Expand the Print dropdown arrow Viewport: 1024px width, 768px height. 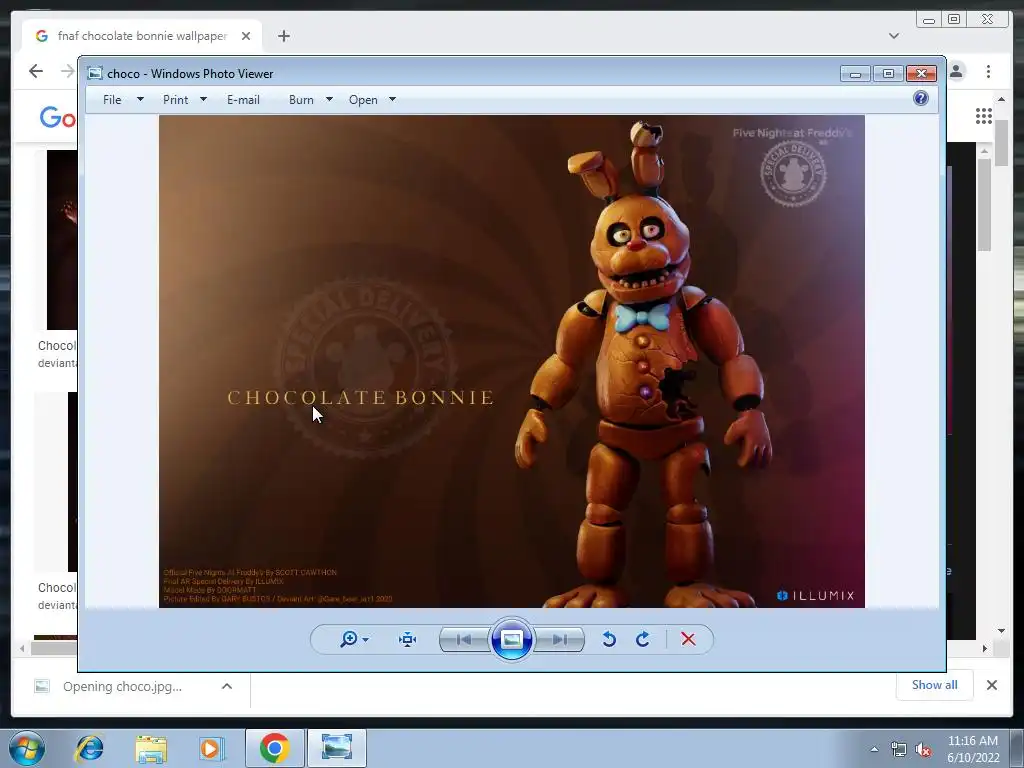click(x=203, y=99)
